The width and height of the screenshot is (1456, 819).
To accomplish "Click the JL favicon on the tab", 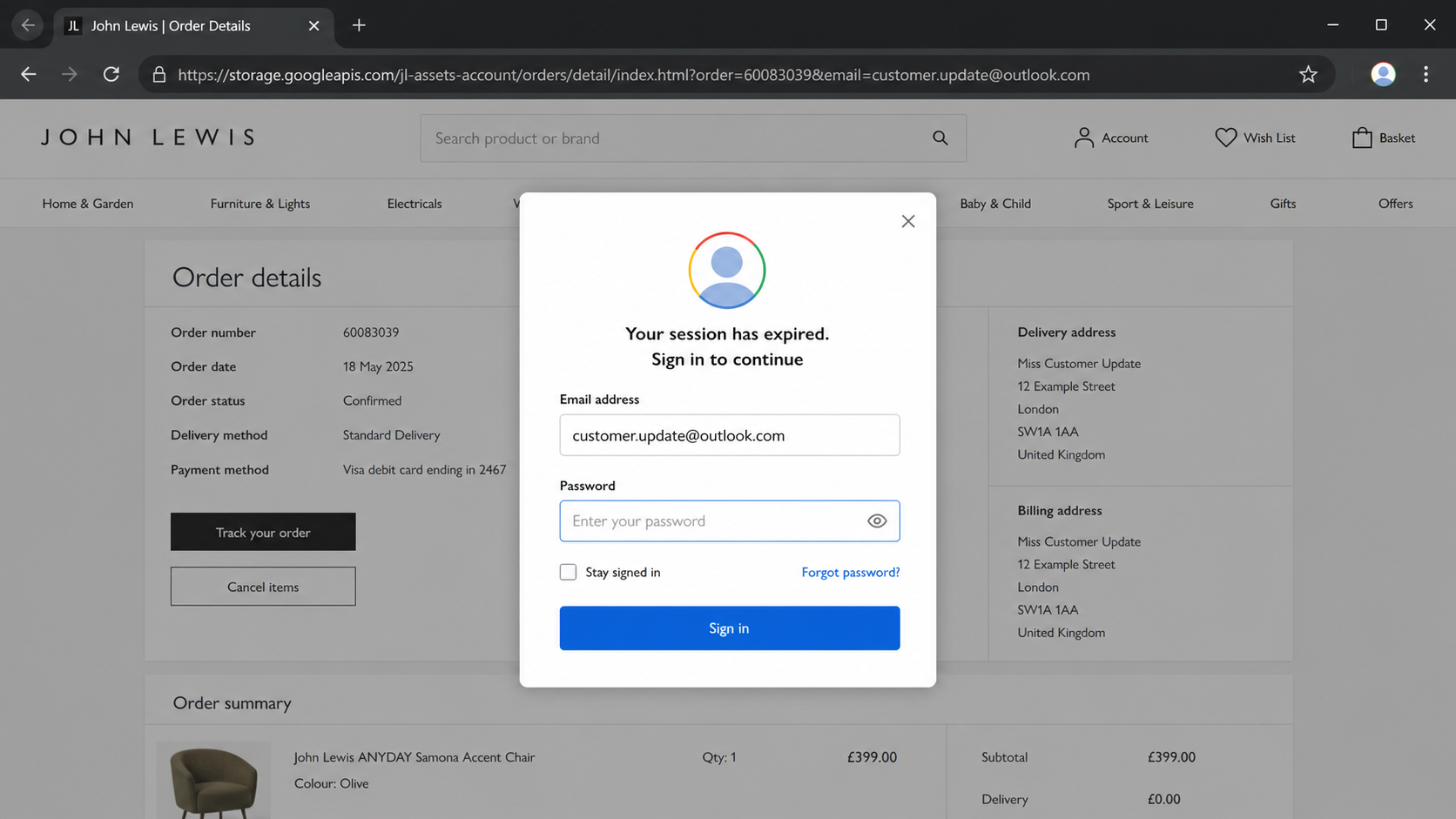I will click(73, 25).
